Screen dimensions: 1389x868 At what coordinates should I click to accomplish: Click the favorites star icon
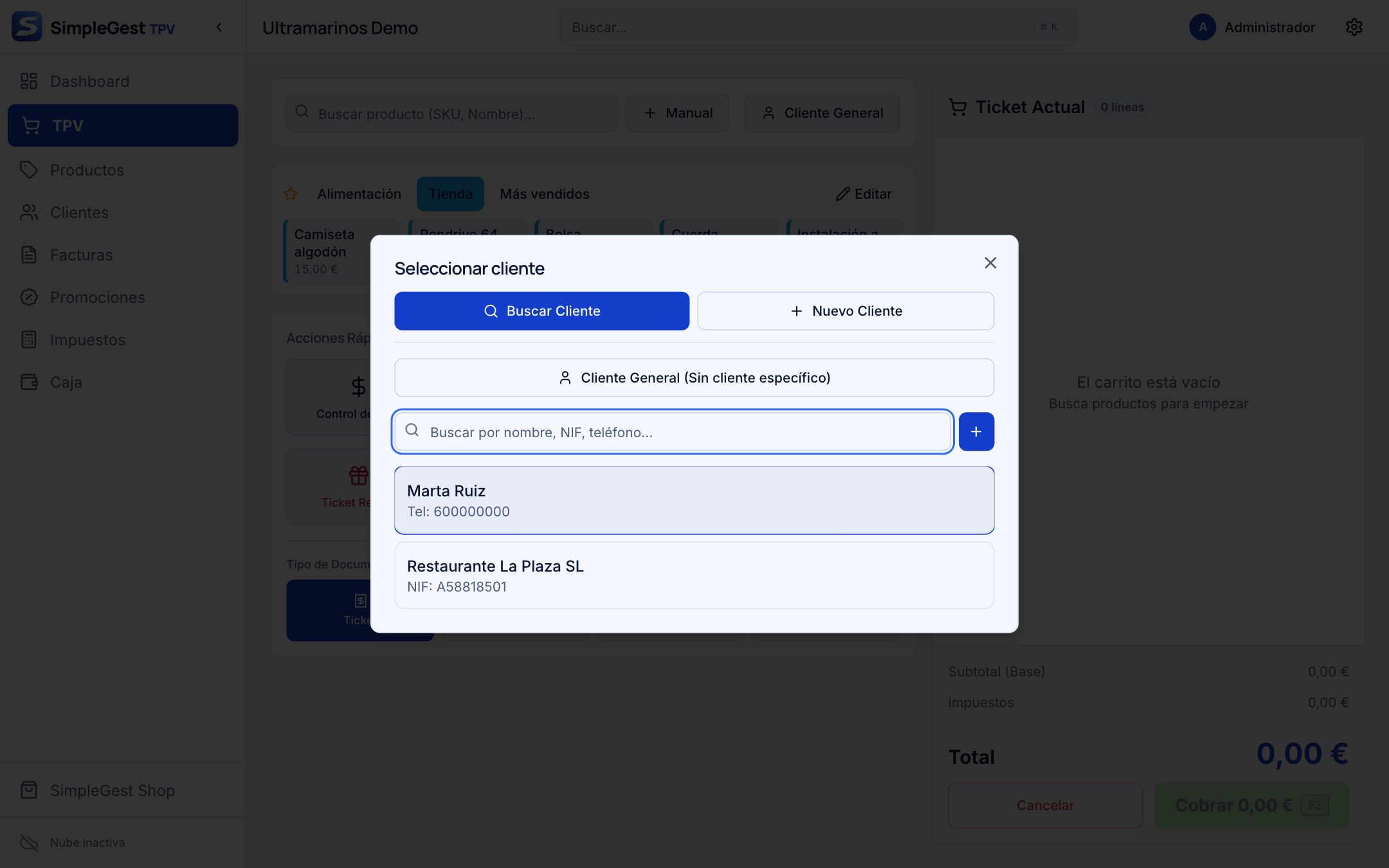pos(291,194)
